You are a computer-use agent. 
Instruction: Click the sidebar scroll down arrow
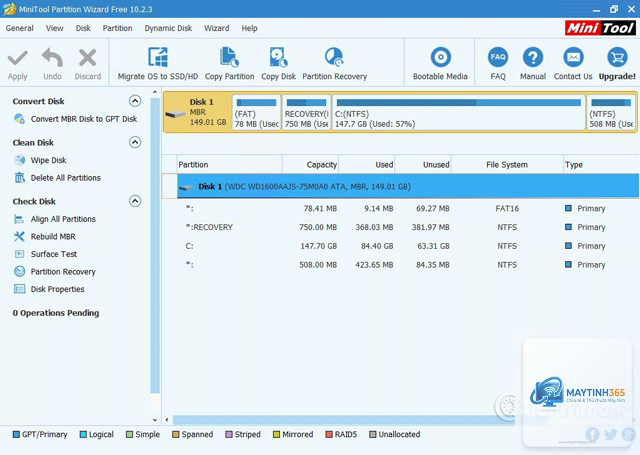[155, 419]
